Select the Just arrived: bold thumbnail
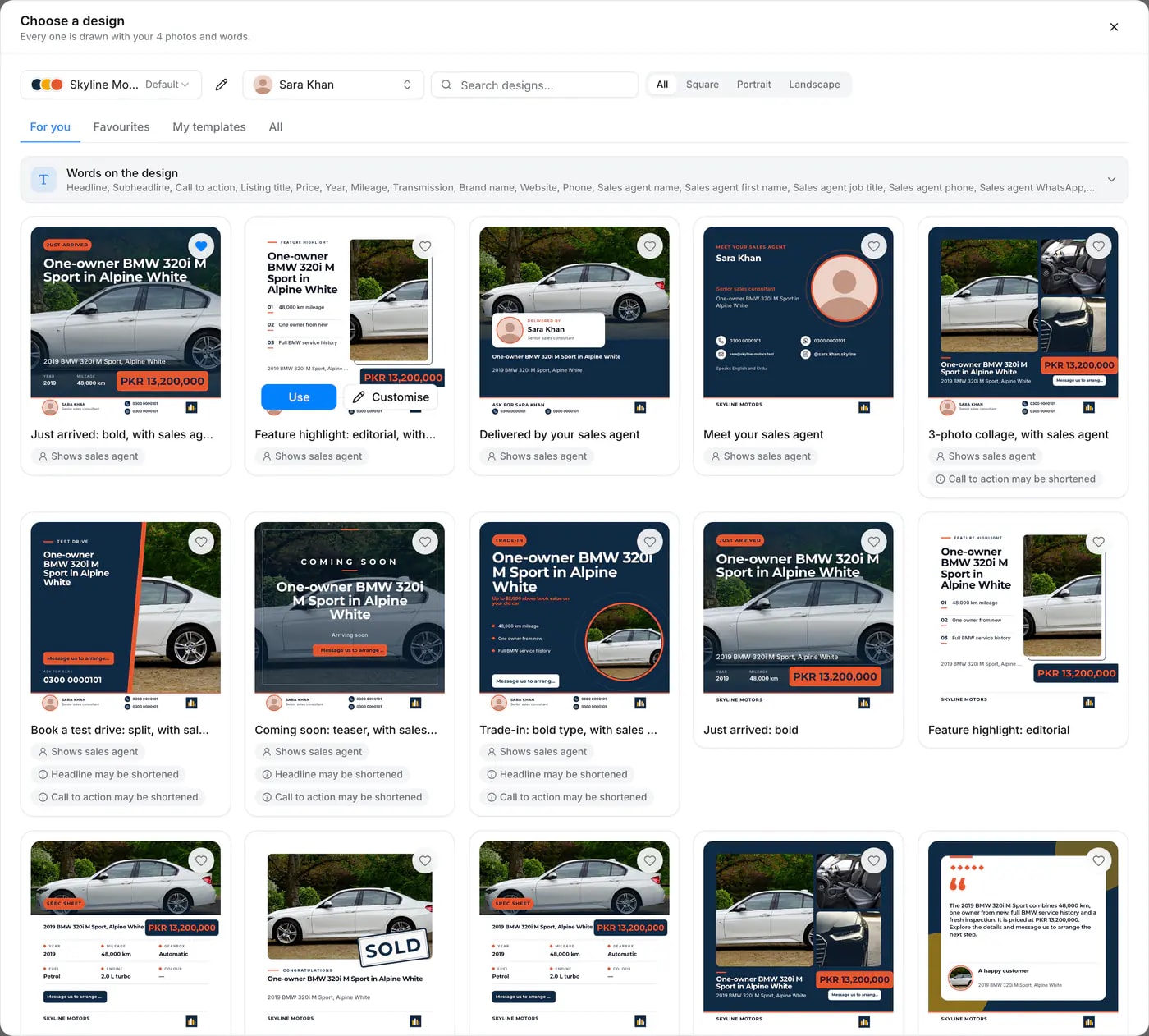This screenshot has width=1149, height=1036. [x=799, y=617]
